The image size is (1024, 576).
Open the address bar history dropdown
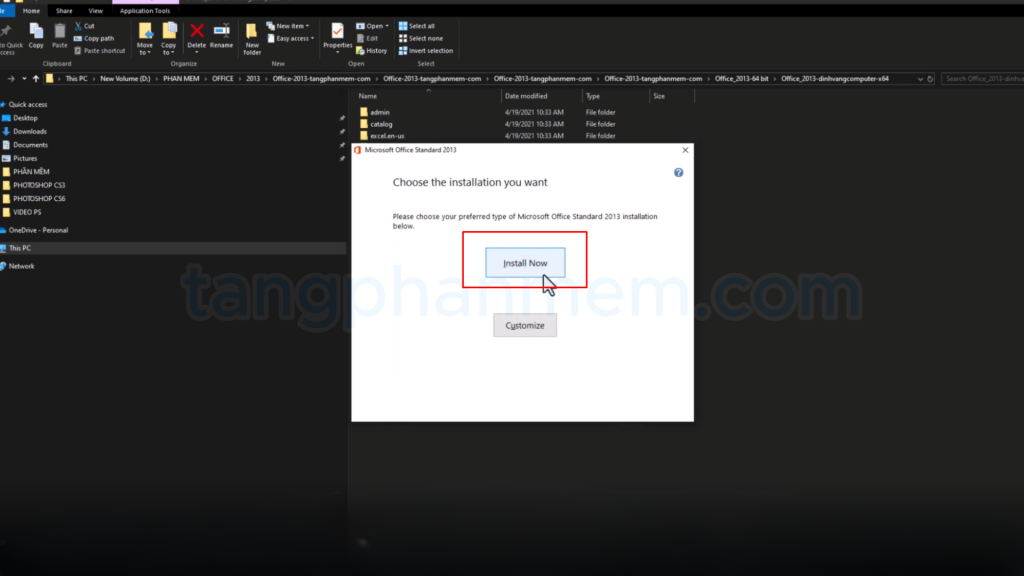(920, 79)
